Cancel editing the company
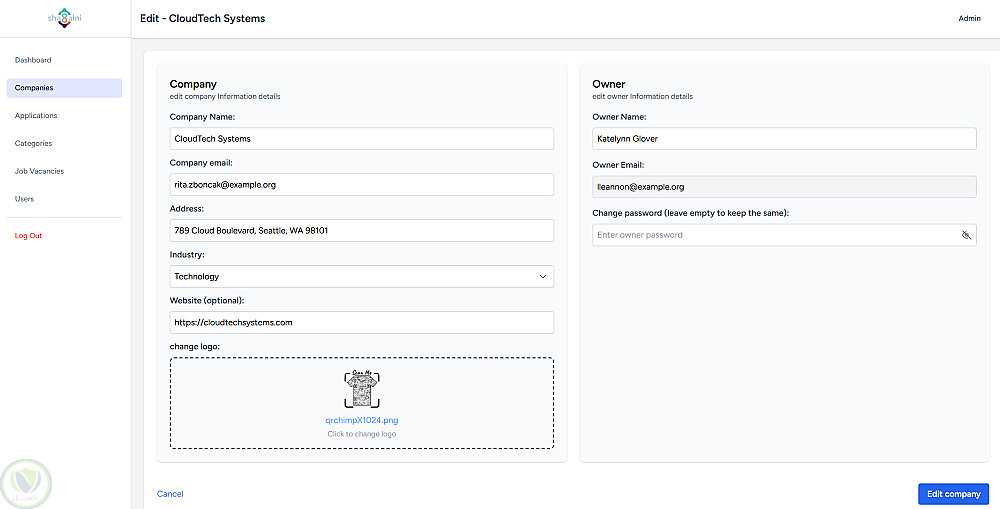The image size is (1000, 509). 170,494
